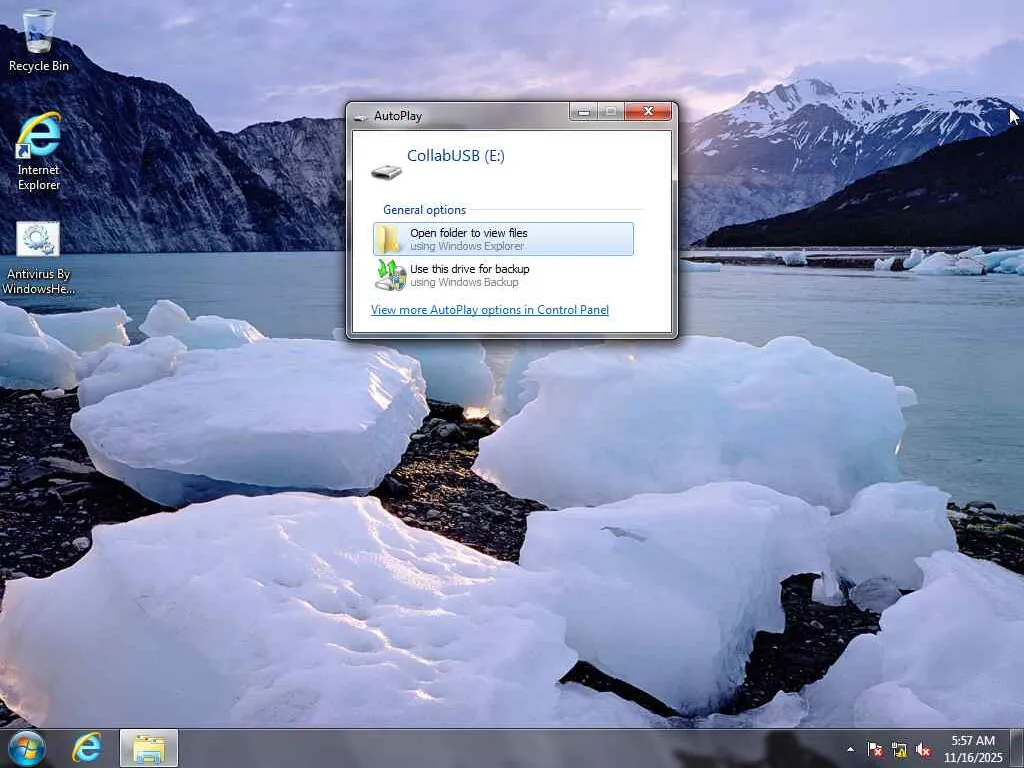Open the taskbar clock showing 5:57 AM
The width and height of the screenshot is (1024, 768).
pos(973,748)
